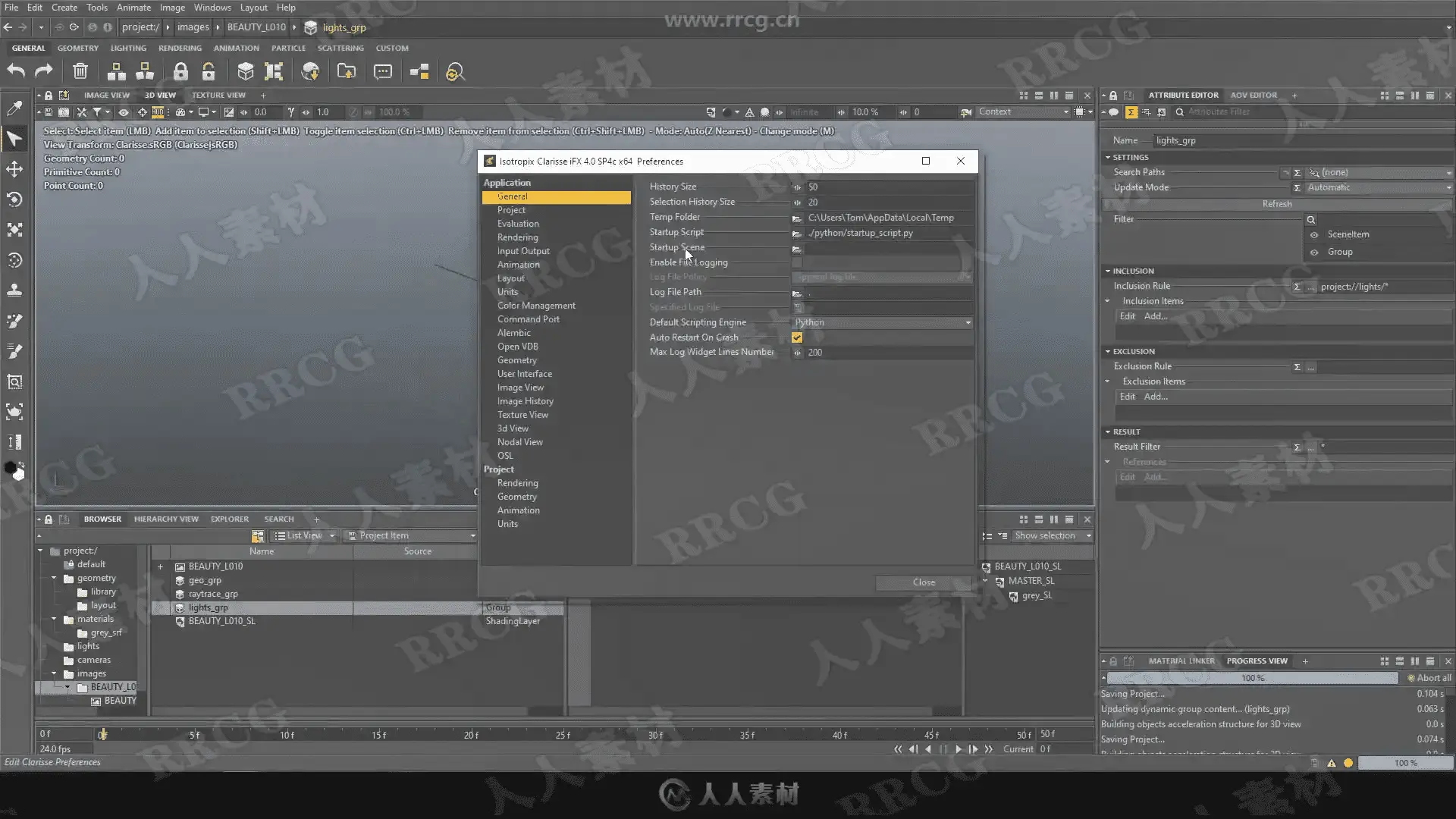The height and width of the screenshot is (819, 1456).
Task: Open the Windows menu
Action: click(212, 8)
